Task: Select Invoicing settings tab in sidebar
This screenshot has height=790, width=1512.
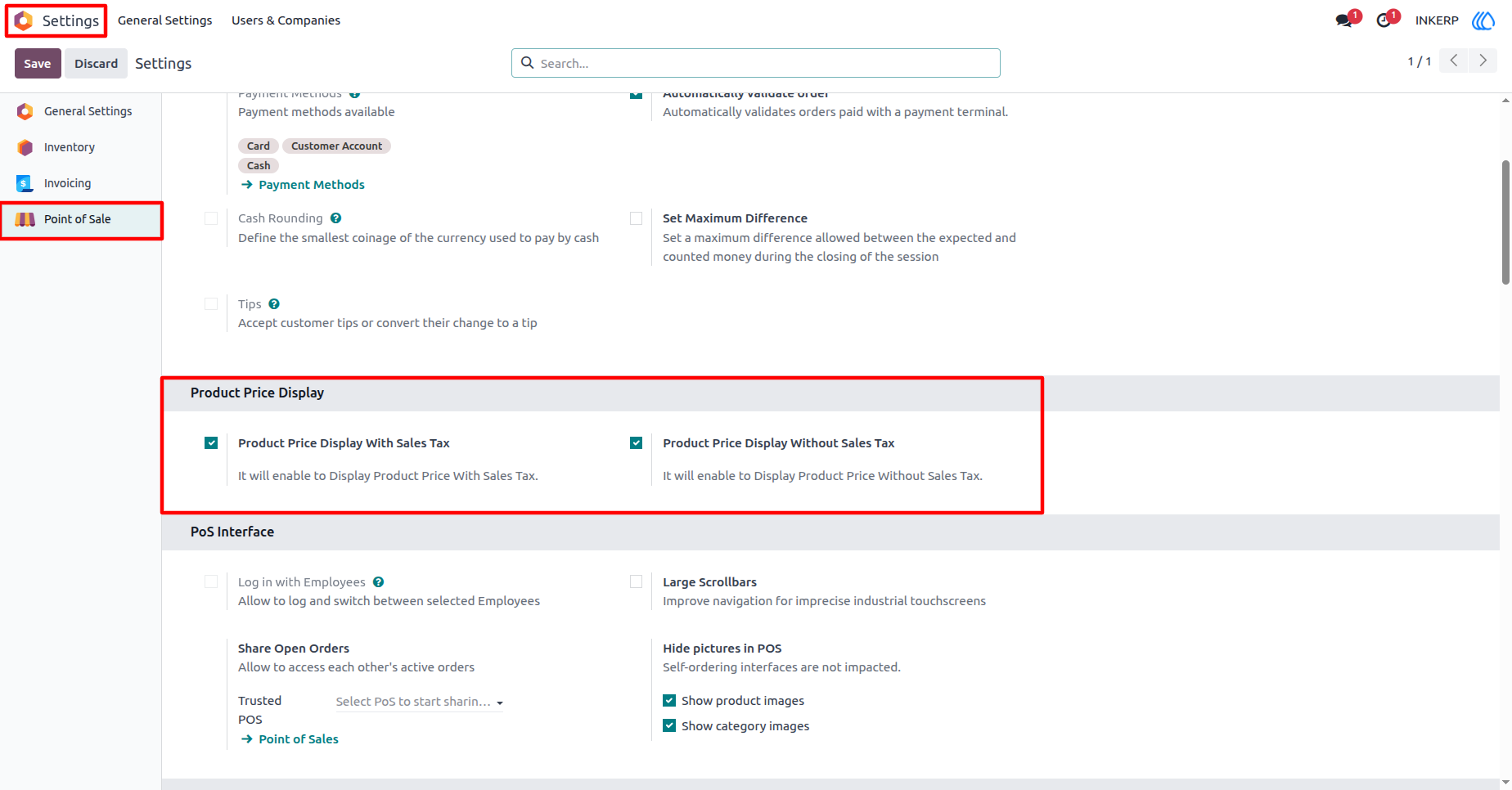Action: tap(80, 183)
